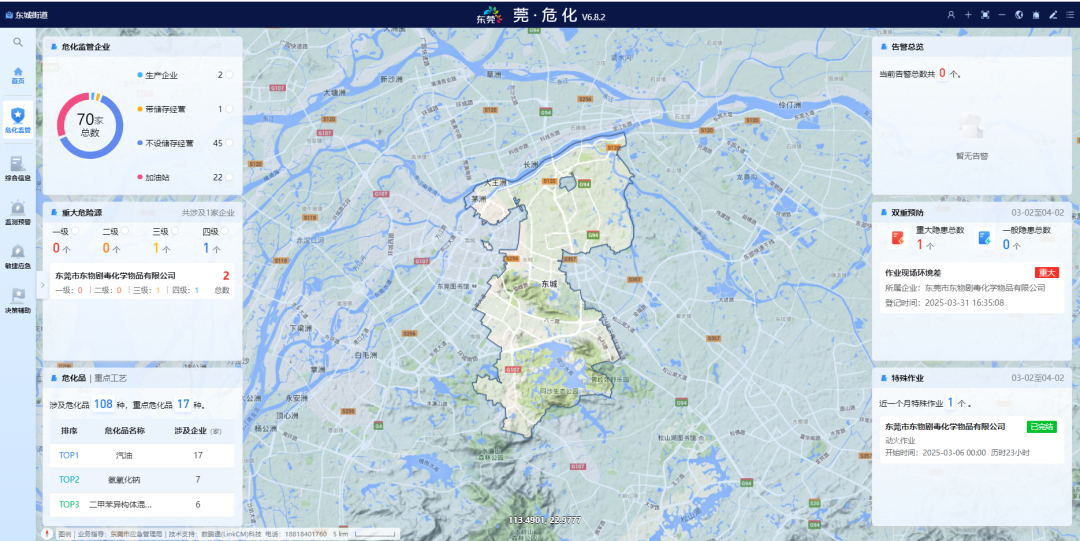This screenshot has width=1080, height=541.
Task: Toggle the 带储存经营 radio circle
Action: pos(229,109)
